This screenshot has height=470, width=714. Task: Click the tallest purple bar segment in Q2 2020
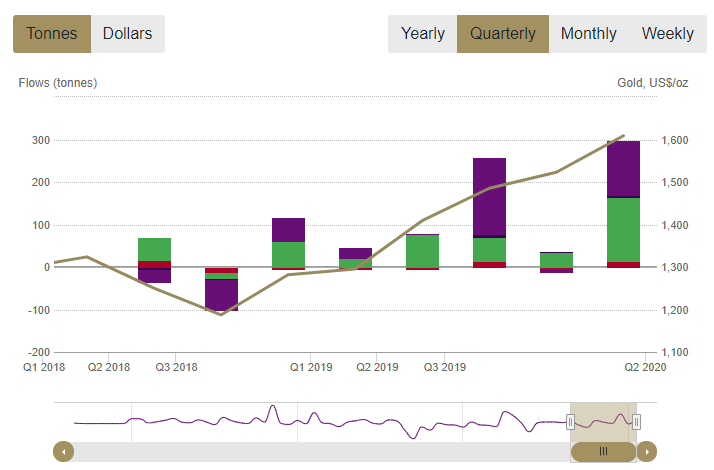(623, 168)
